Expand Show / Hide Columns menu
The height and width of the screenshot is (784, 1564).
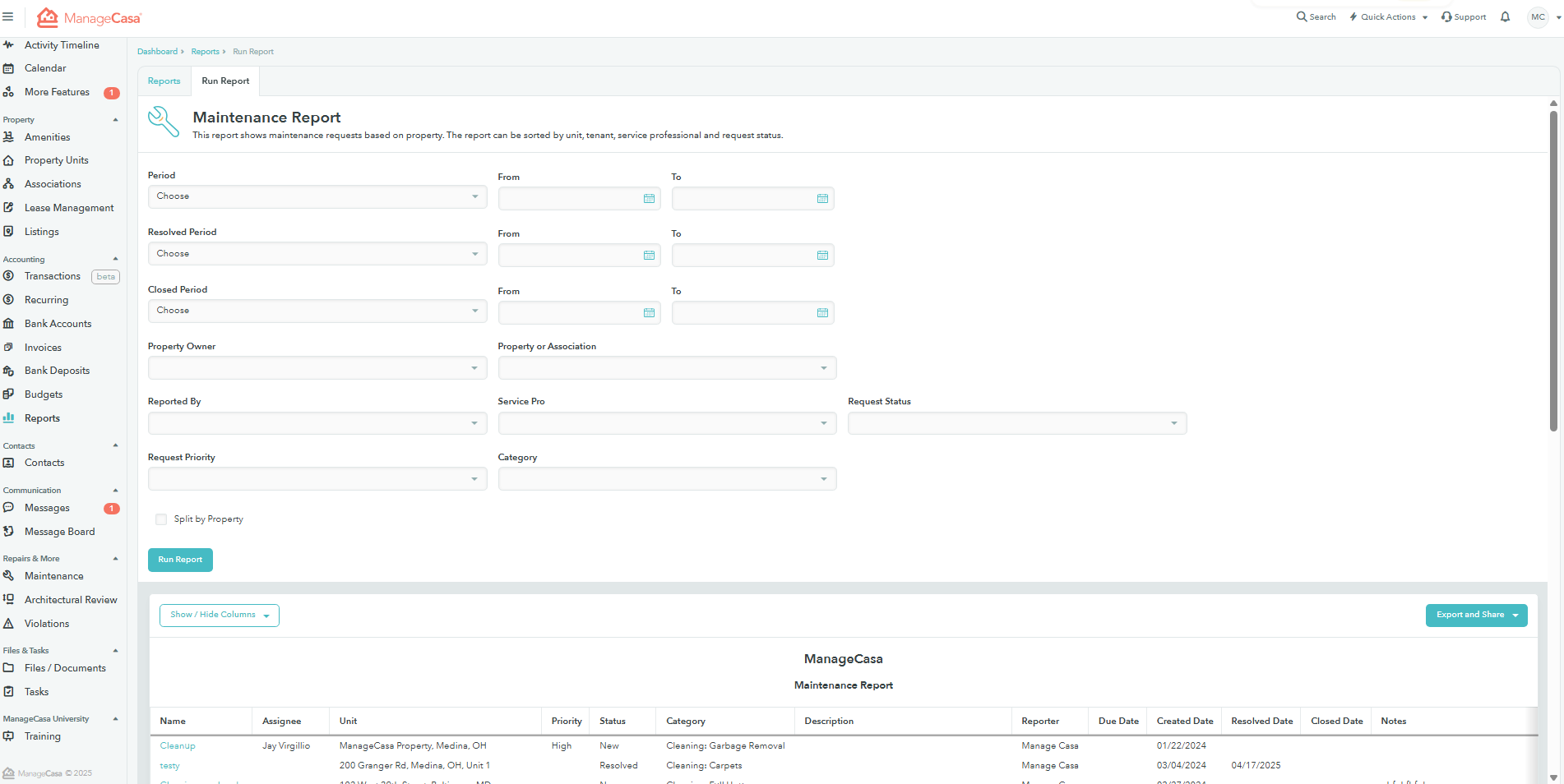coord(220,616)
